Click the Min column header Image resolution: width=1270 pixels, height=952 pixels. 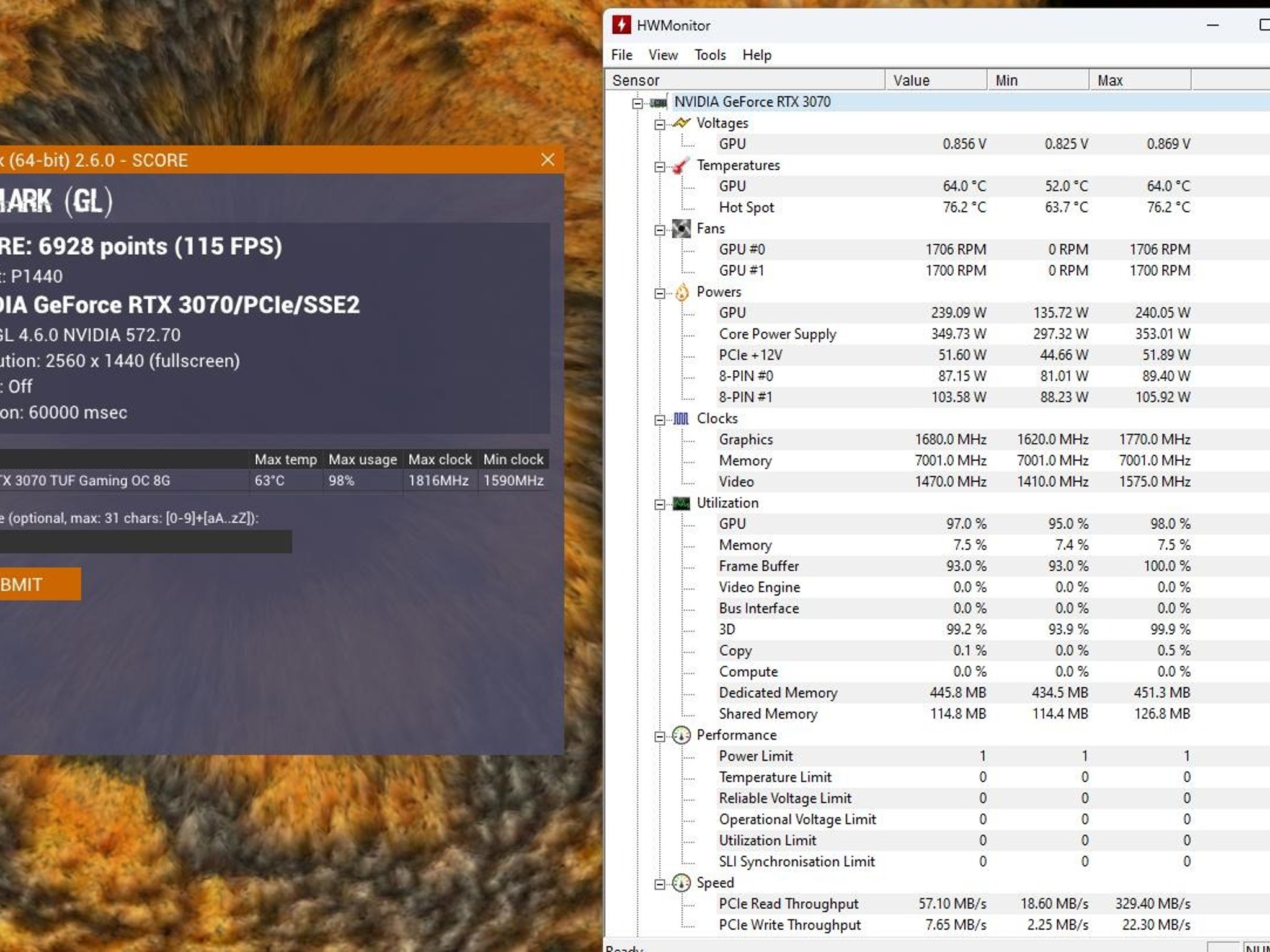coord(1039,80)
